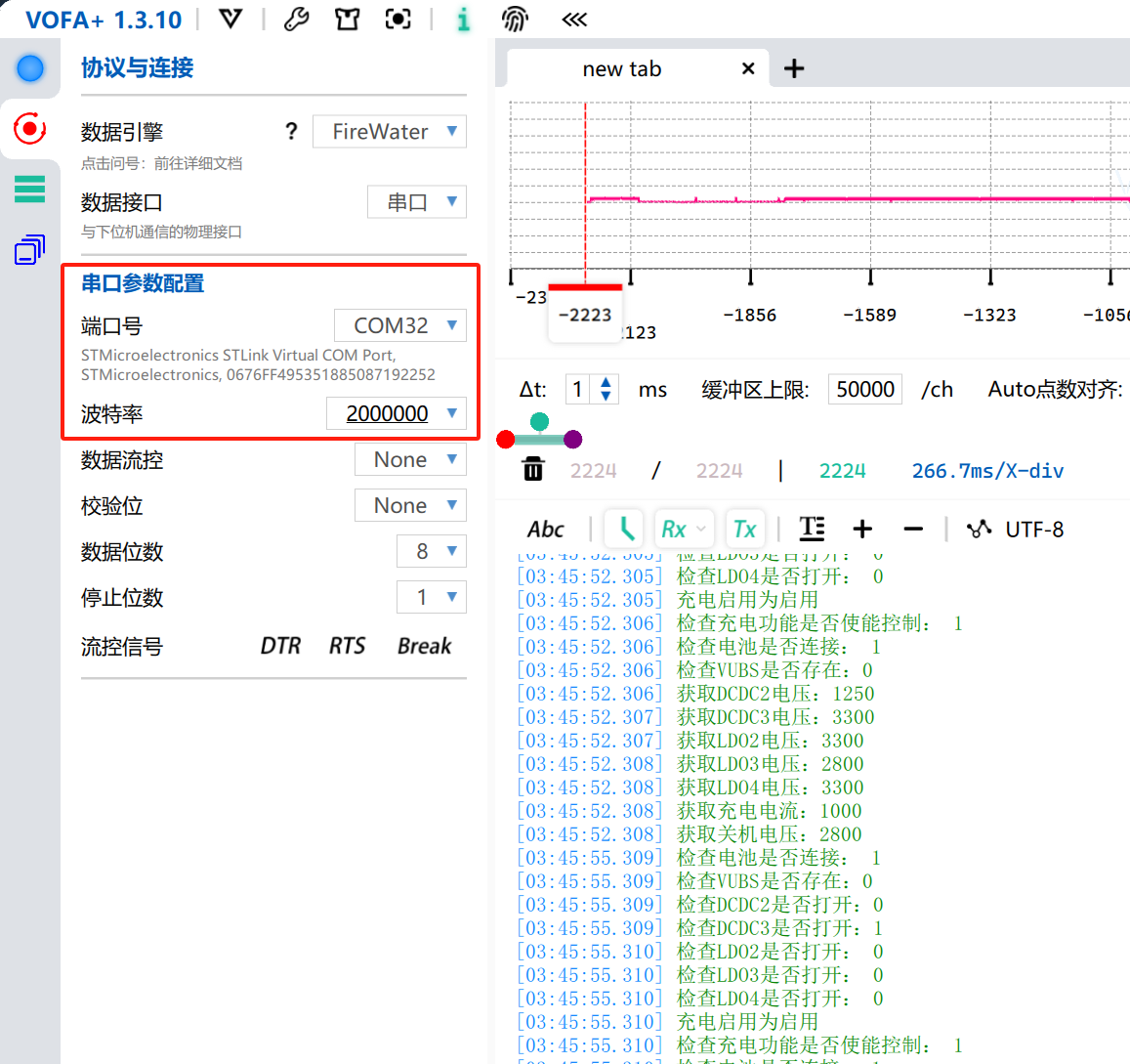Click the purple channel color dot

(573, 439)
